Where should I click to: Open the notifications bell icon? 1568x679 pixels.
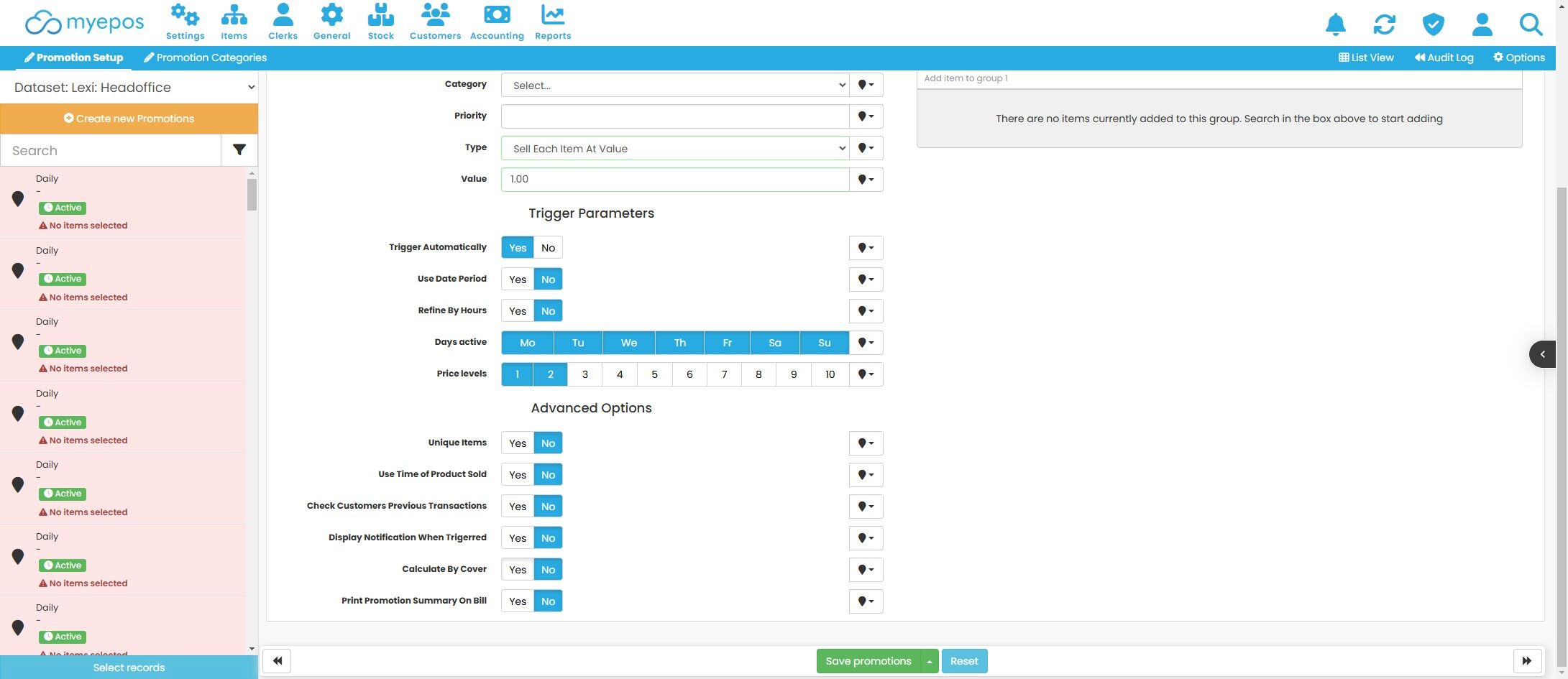[1335, 24]
